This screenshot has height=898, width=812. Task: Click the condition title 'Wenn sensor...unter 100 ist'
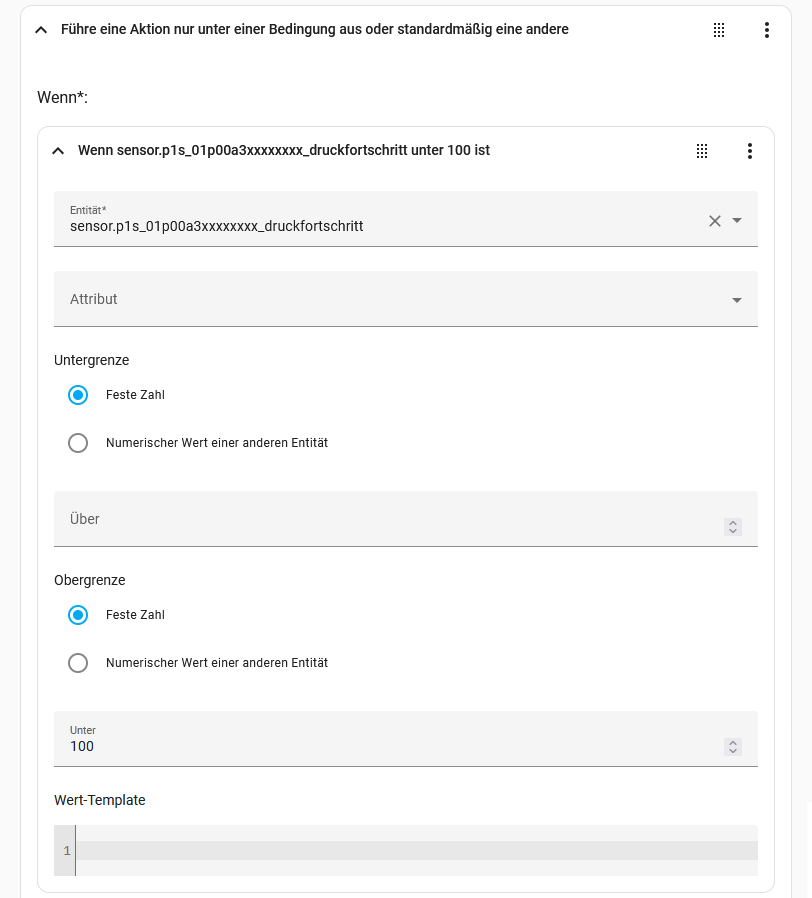284,151
